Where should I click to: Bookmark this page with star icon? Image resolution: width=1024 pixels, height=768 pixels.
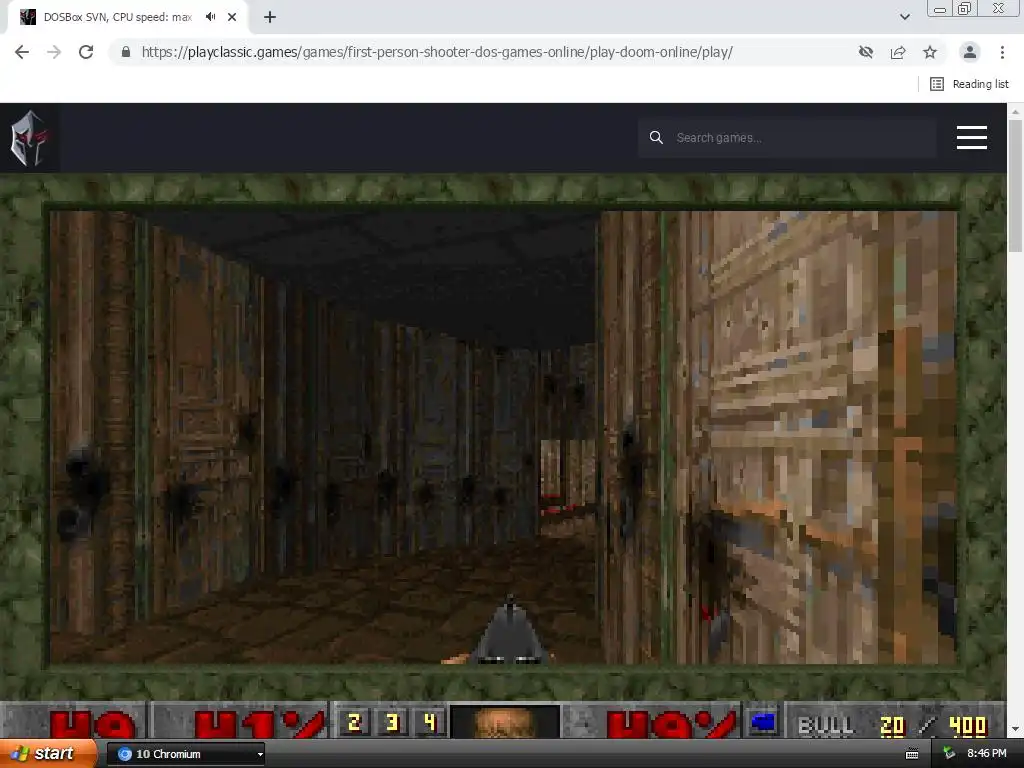click(930, 52)
